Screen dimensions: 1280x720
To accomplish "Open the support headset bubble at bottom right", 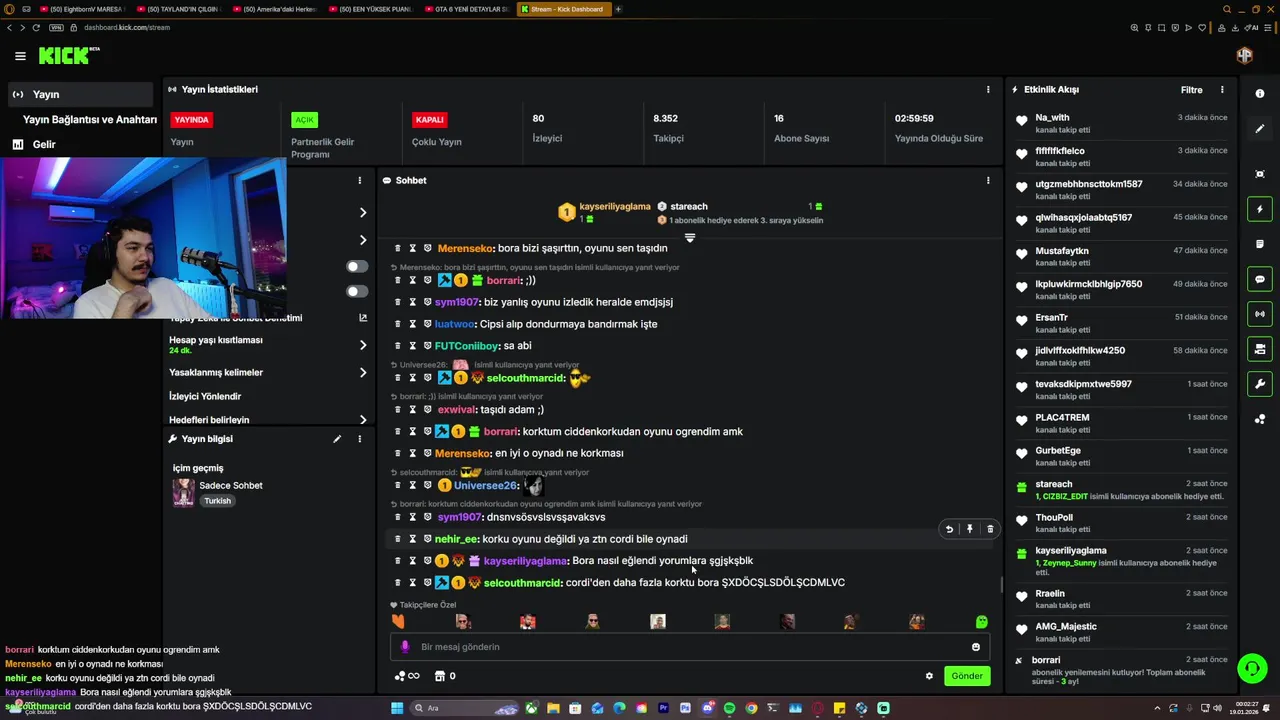I will [1251, 668].
